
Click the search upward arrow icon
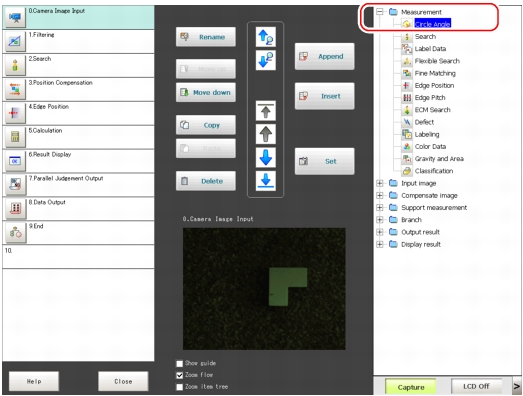266,37
